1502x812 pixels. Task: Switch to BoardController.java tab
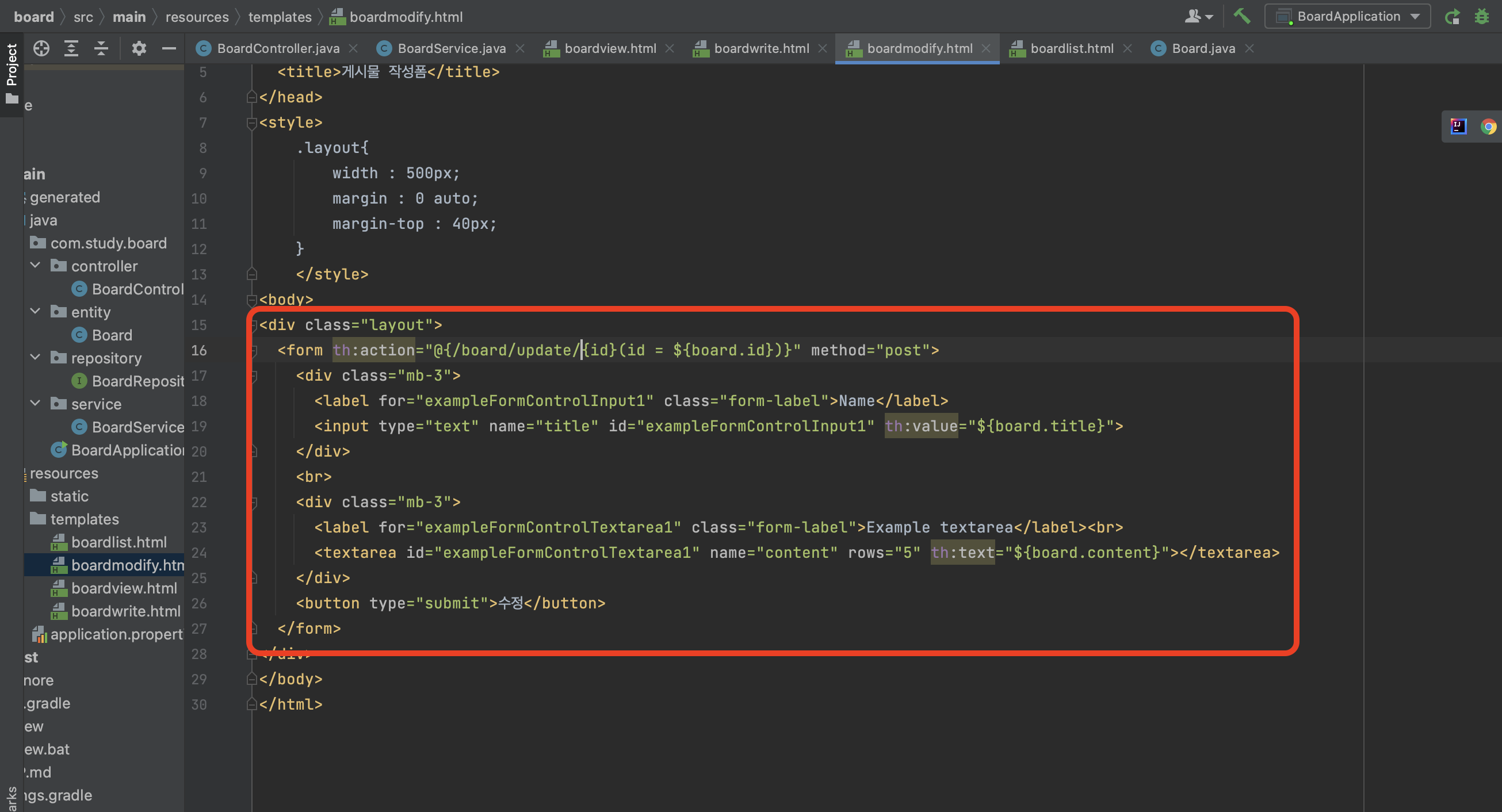[x=277, y=48]
